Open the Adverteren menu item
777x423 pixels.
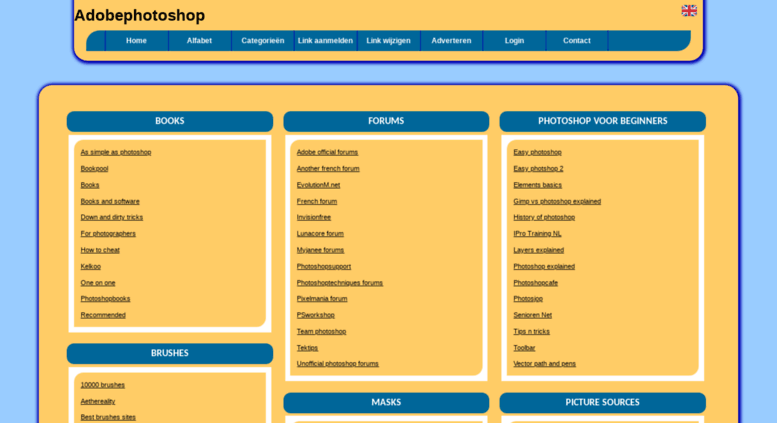[x=451, y=41]
